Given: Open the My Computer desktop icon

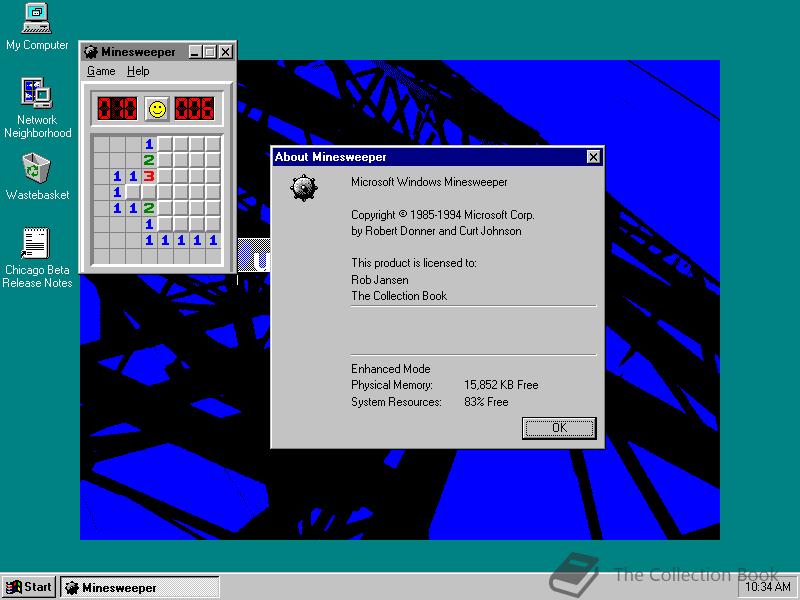Looking at the screenshot, I should [37, 27].
